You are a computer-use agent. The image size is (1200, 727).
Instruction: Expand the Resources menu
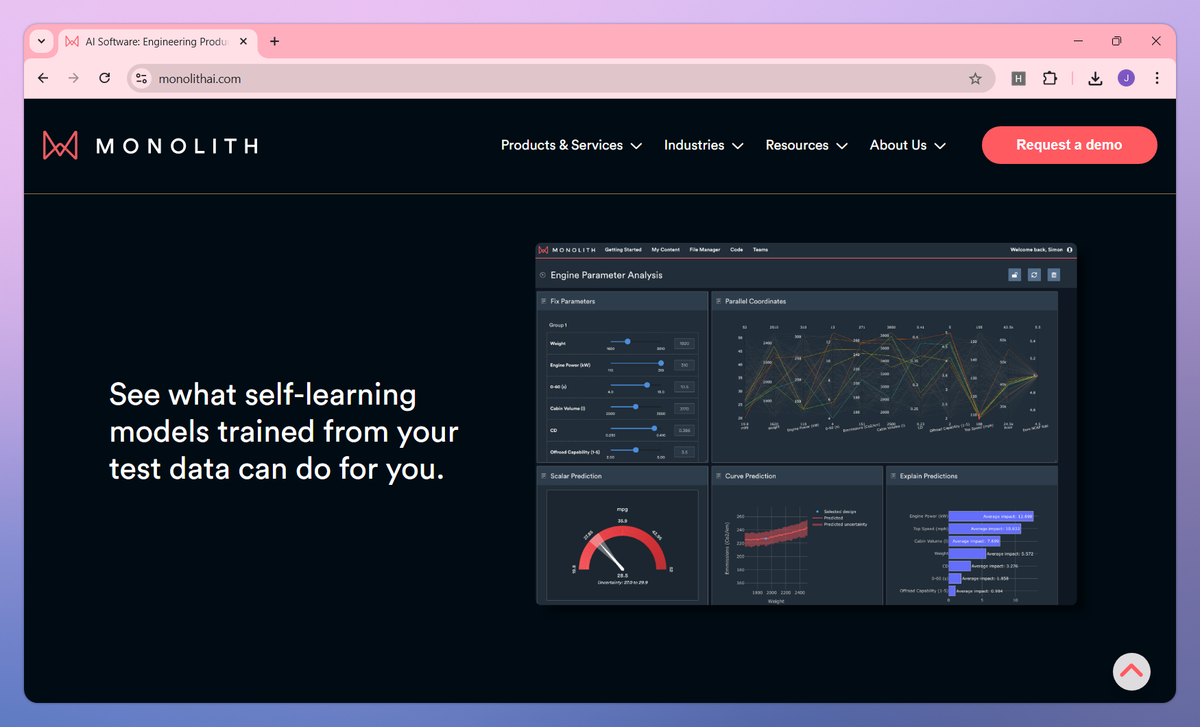(806, 145)
